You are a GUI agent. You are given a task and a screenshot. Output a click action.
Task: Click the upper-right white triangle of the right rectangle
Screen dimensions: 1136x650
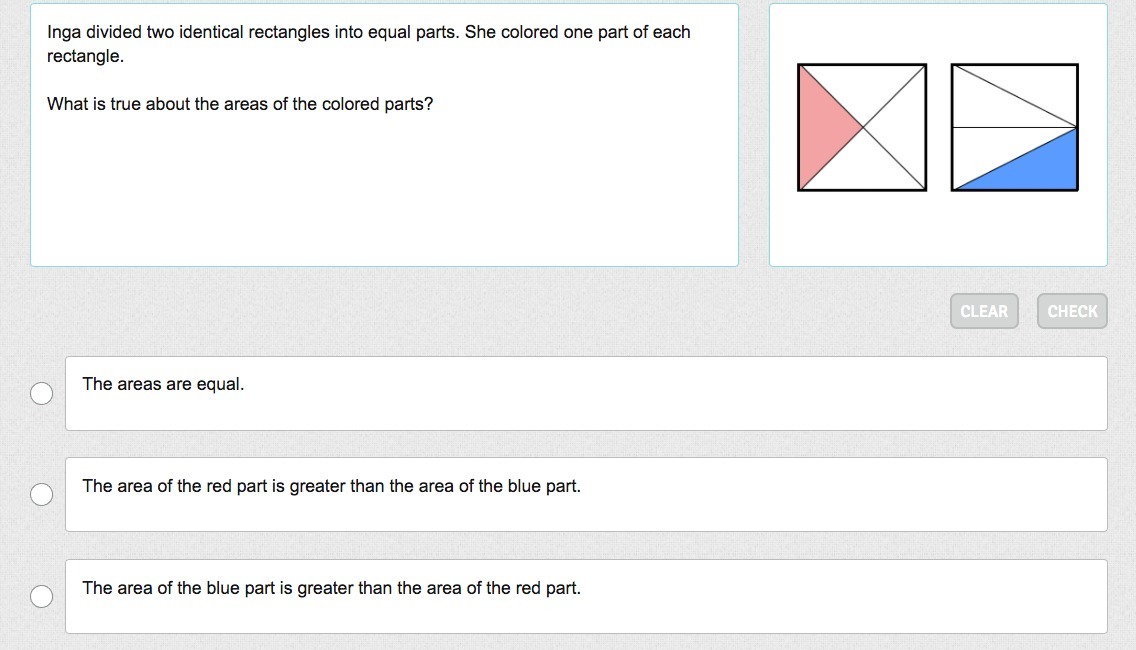click(x=1035, y=86)
